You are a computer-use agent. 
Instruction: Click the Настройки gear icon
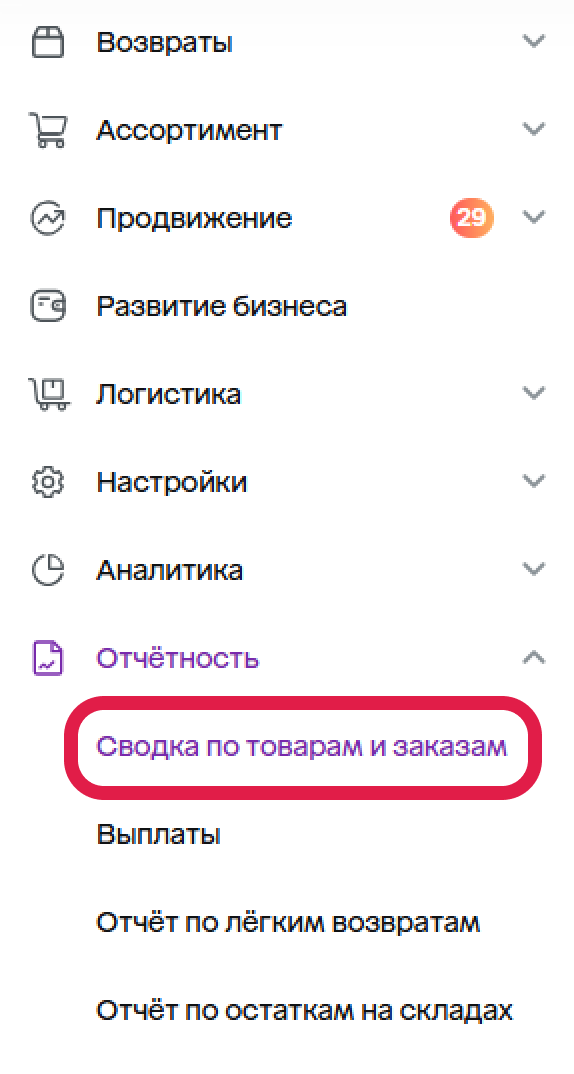tap(48, 483)
